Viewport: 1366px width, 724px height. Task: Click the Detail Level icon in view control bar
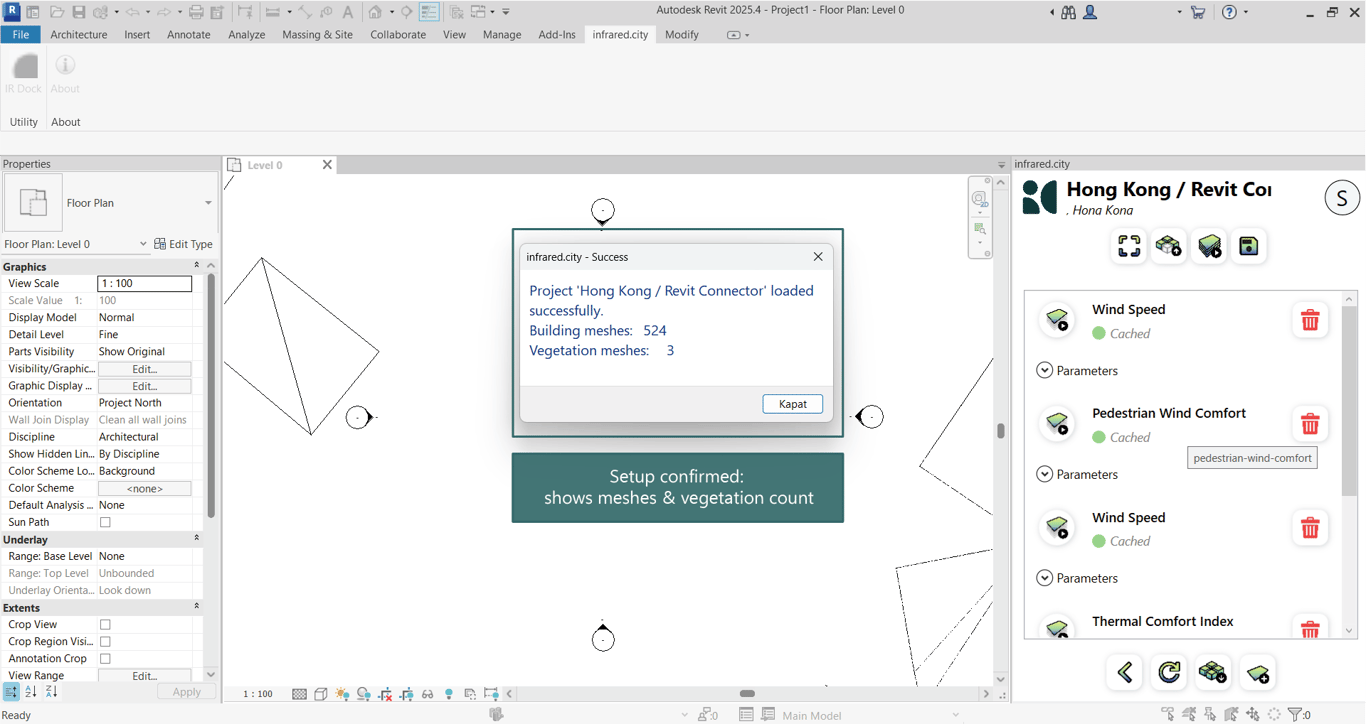[299, 694]
